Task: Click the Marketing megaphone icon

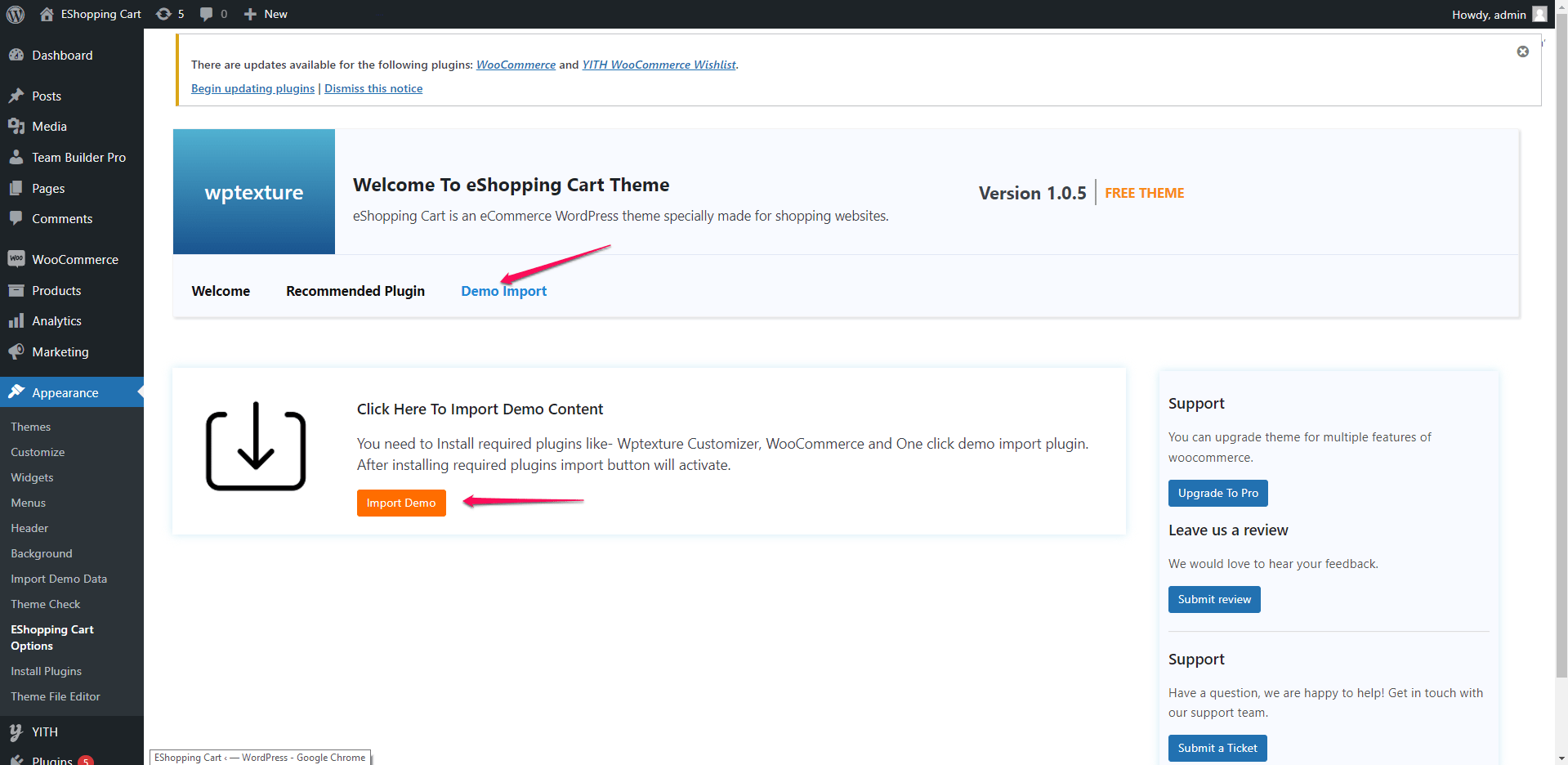Action: point(16,351)
